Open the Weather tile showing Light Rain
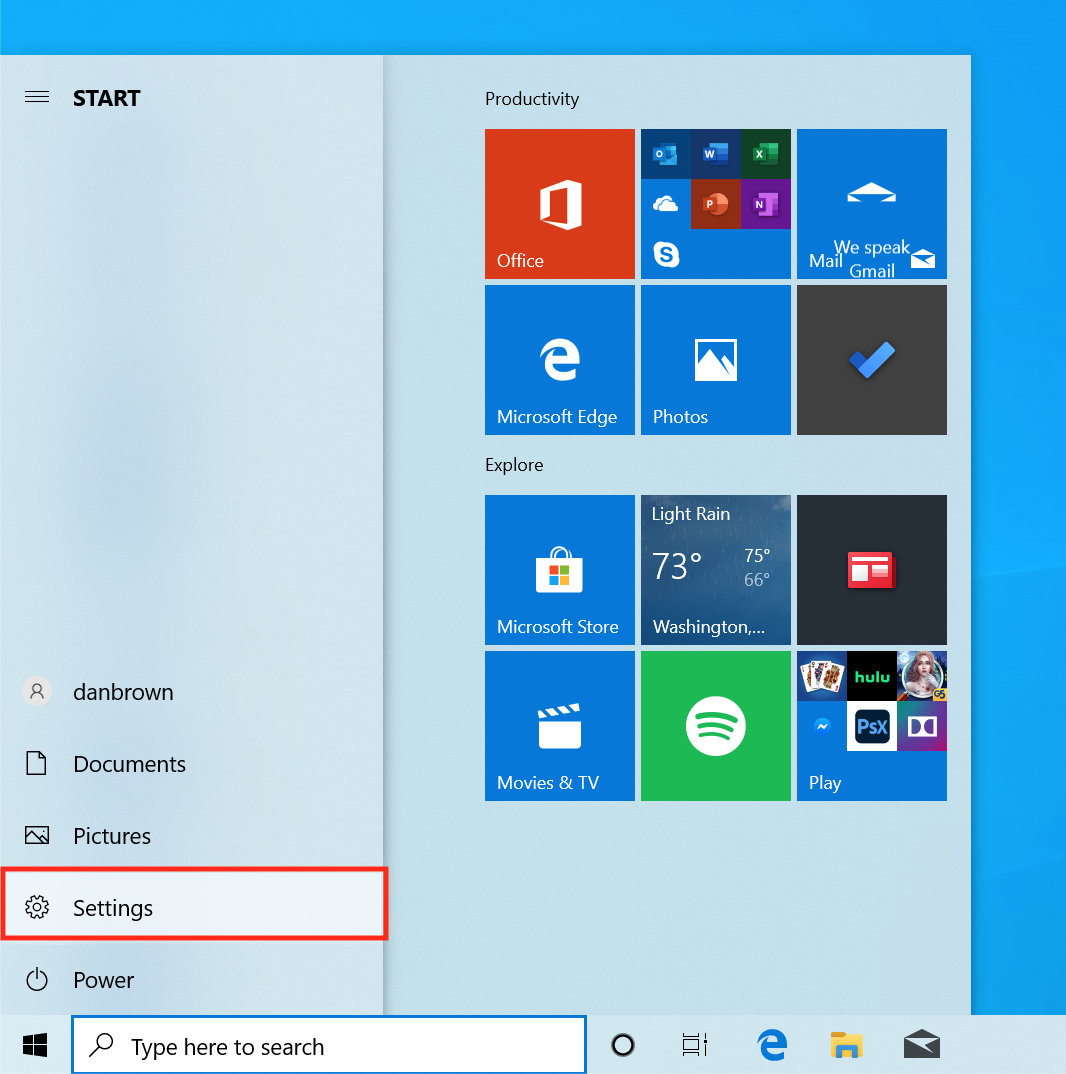Image resolution: width=1066 pixels, height=1074 pixels. [715, 570]
